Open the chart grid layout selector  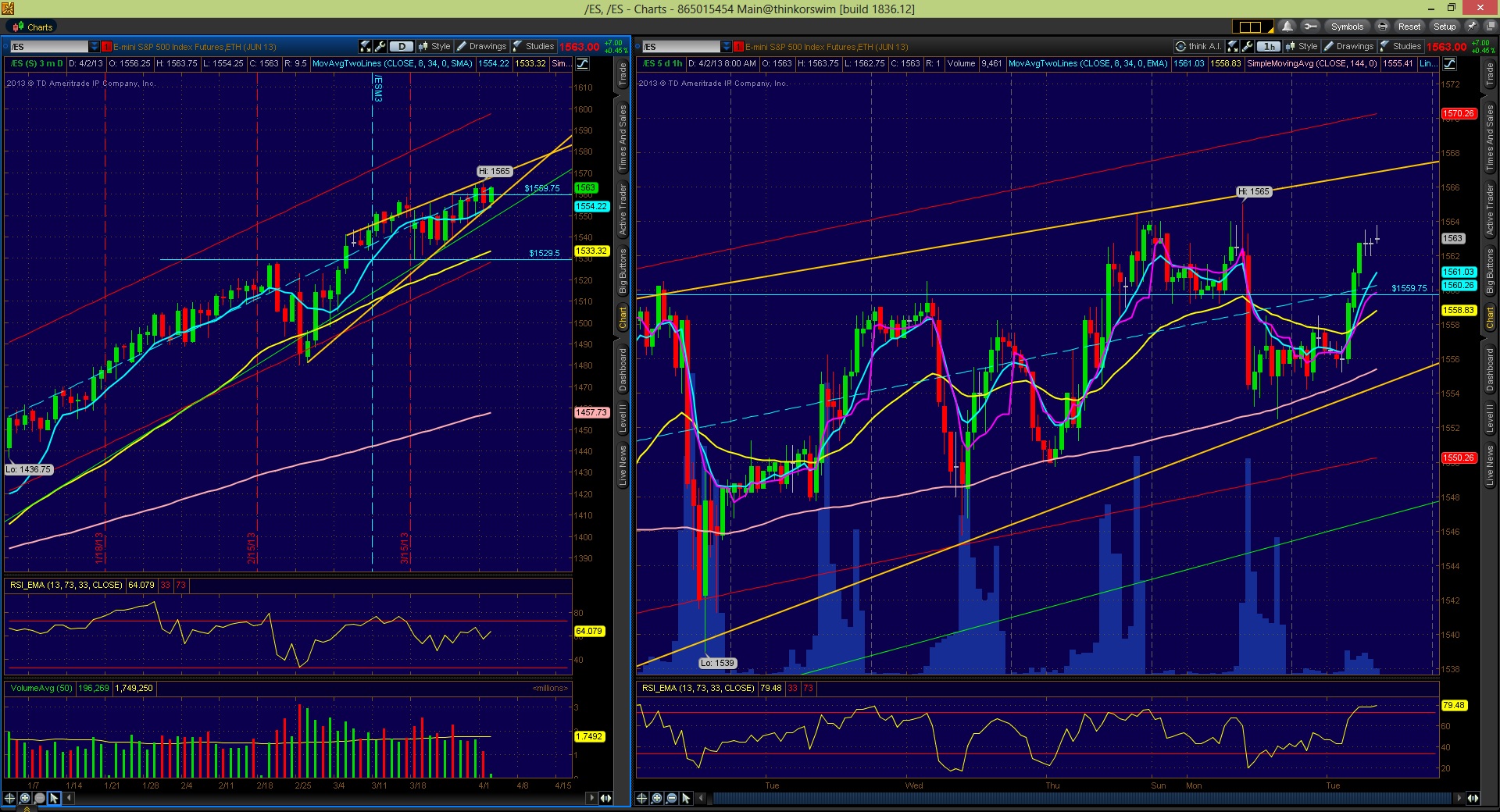(x=1252, y=27)
